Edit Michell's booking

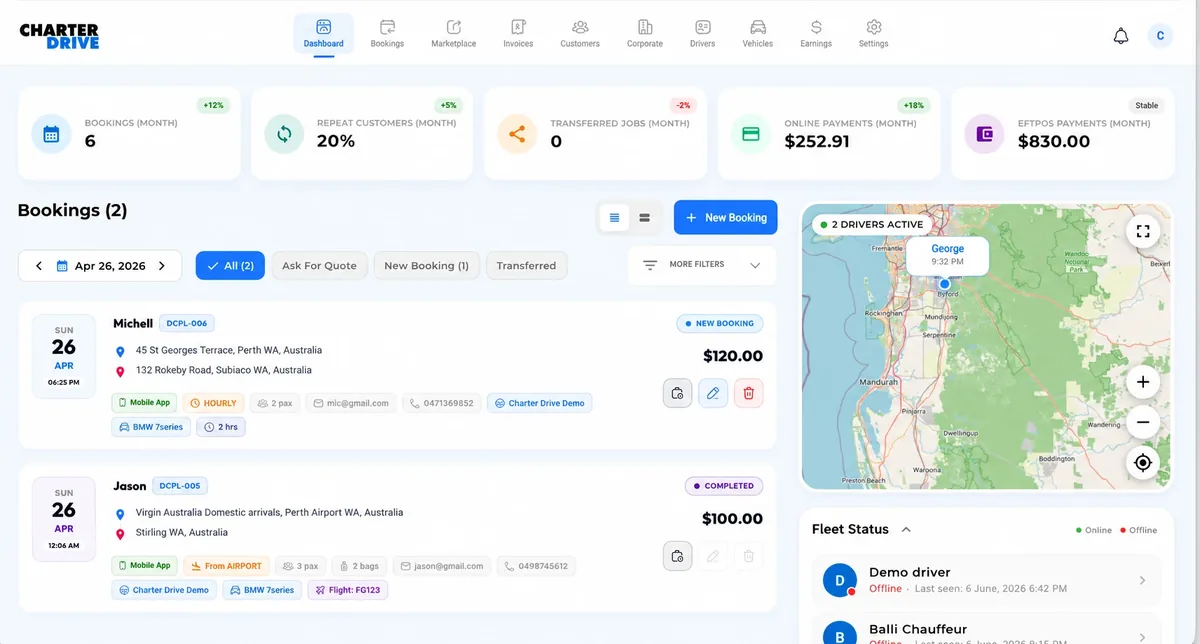pos(713,393)
